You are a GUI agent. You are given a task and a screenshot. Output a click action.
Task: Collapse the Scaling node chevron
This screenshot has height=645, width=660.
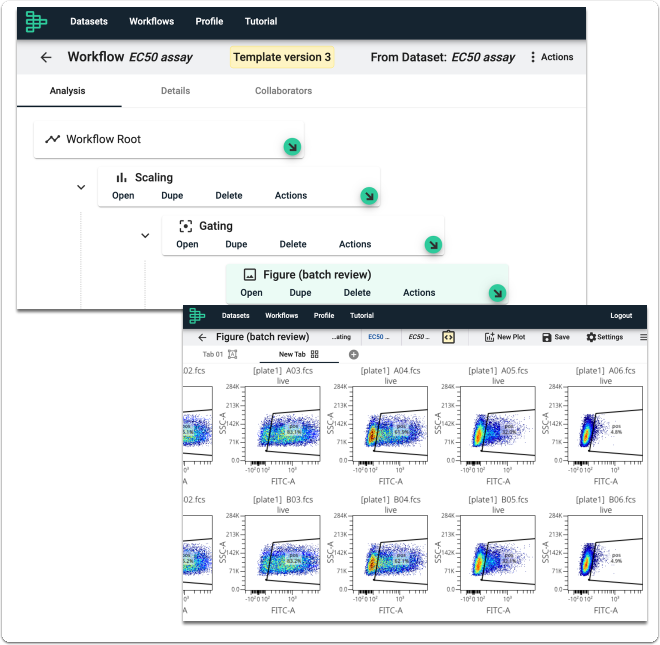[81, 187]
